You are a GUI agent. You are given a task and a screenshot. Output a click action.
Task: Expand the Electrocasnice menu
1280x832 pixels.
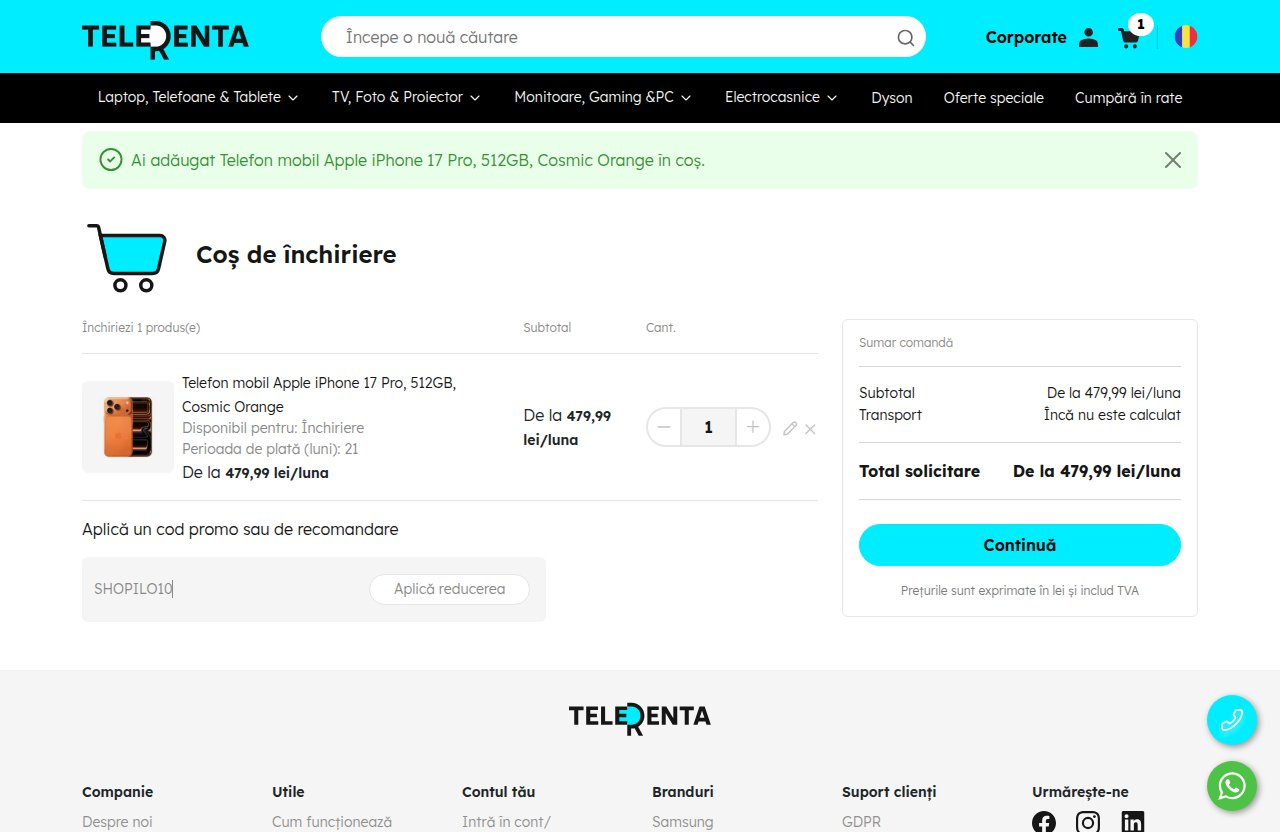point(781,97)
